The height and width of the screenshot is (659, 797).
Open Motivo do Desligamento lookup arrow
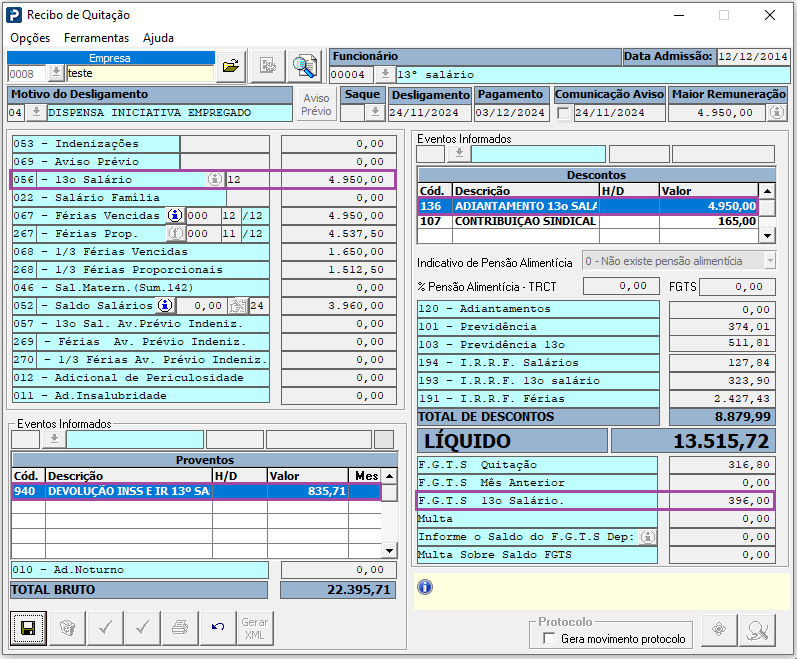click(36, 113)
